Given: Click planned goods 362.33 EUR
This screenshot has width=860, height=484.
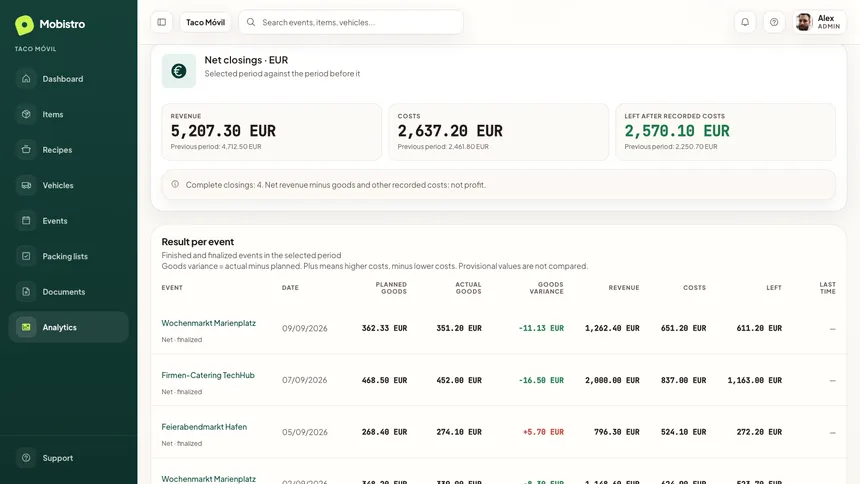Looking at the screenshot, I should click(384, 328).
